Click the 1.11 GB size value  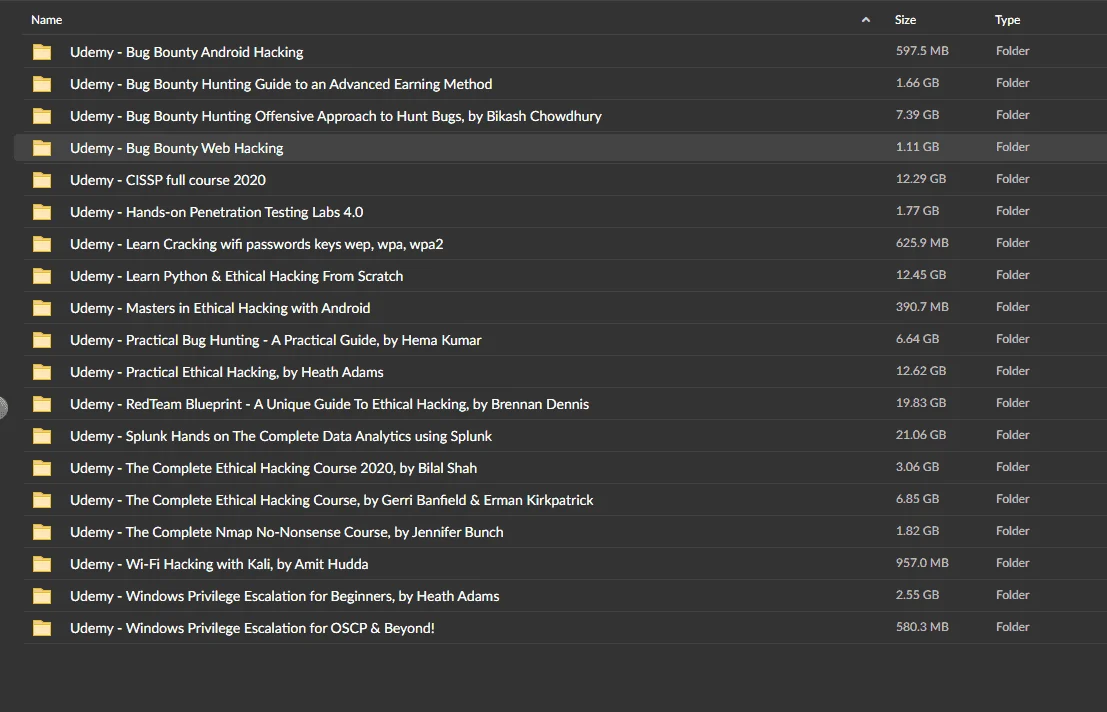[x=917, y=147]
